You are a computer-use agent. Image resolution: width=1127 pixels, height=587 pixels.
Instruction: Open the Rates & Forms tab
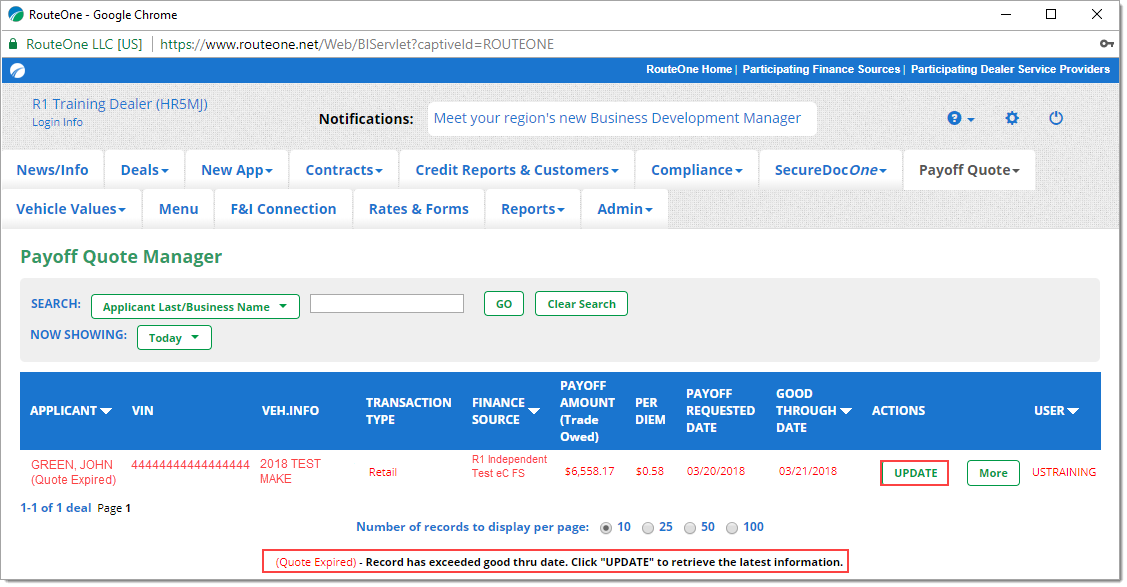pyautogui.click(x=418, y=209)
